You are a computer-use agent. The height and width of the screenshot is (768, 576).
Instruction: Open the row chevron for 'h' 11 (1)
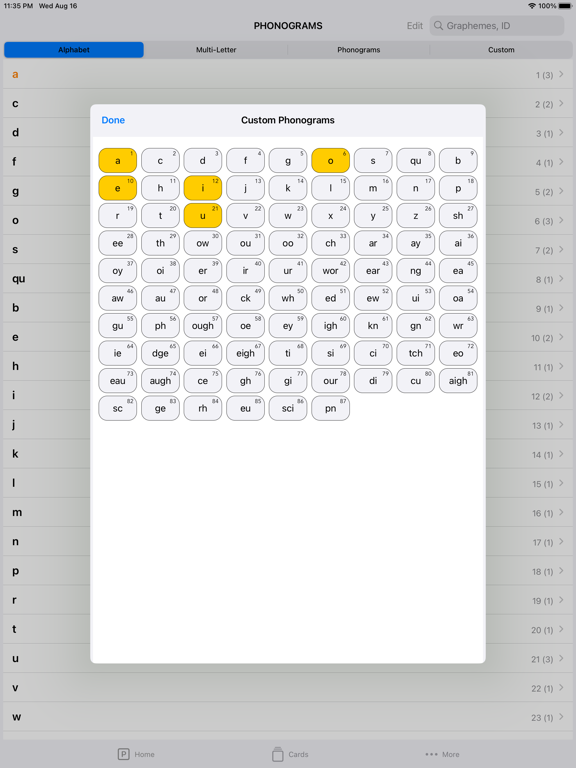tap(561, 367)
